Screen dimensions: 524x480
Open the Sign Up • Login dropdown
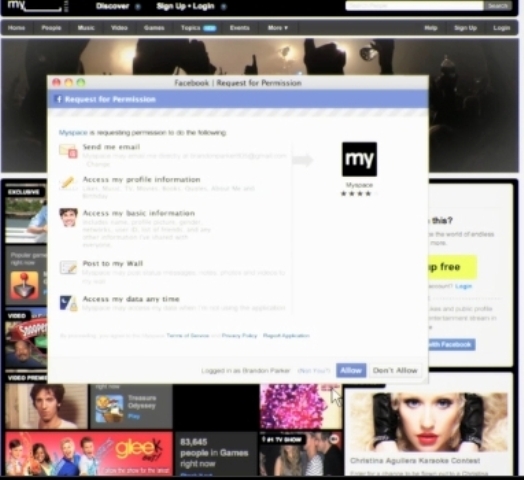coord(191,6)
